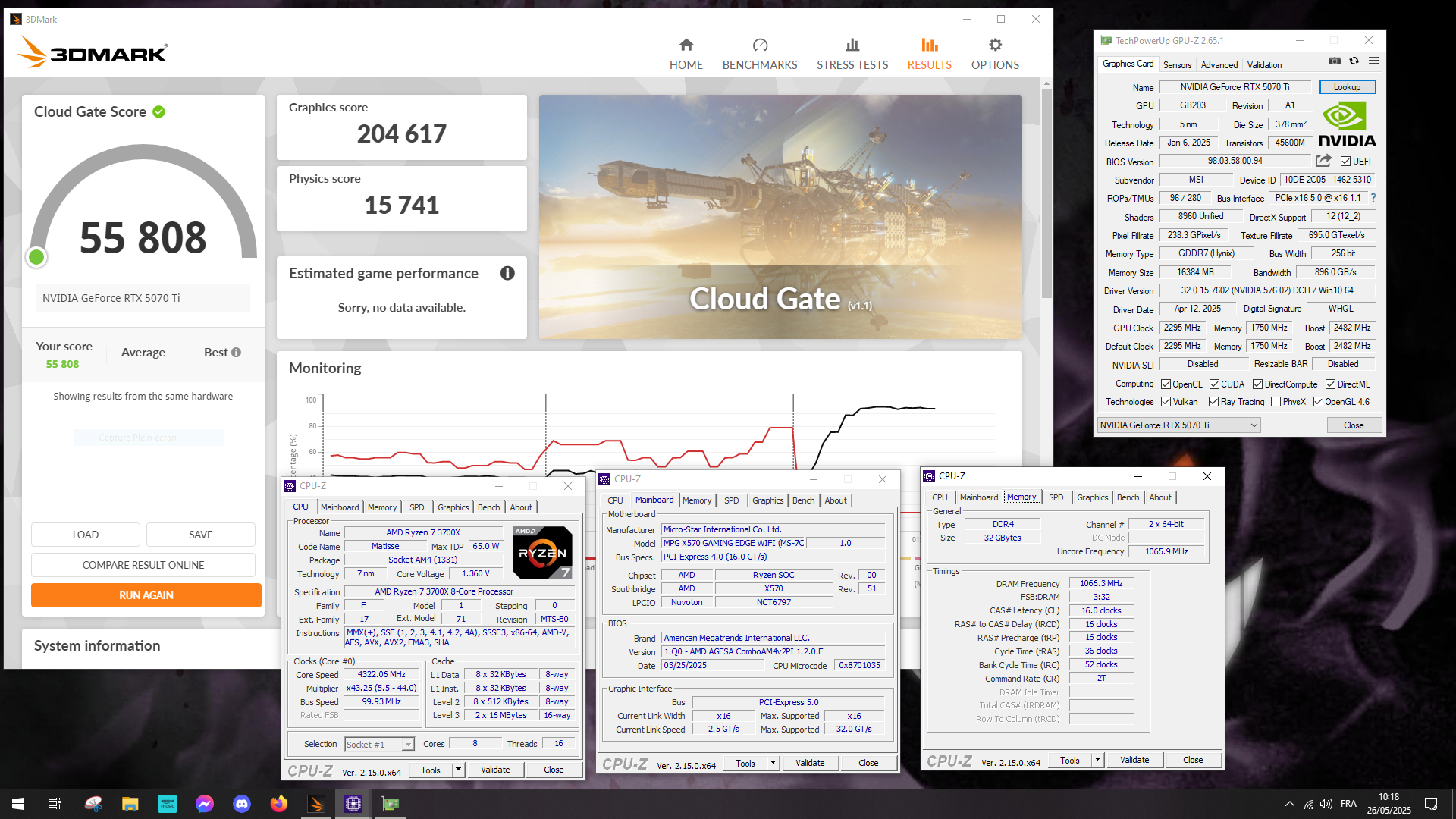Screen dimensions: 1456x819
Task: Click the taskbar clock and date
Action: [1389, 804]
